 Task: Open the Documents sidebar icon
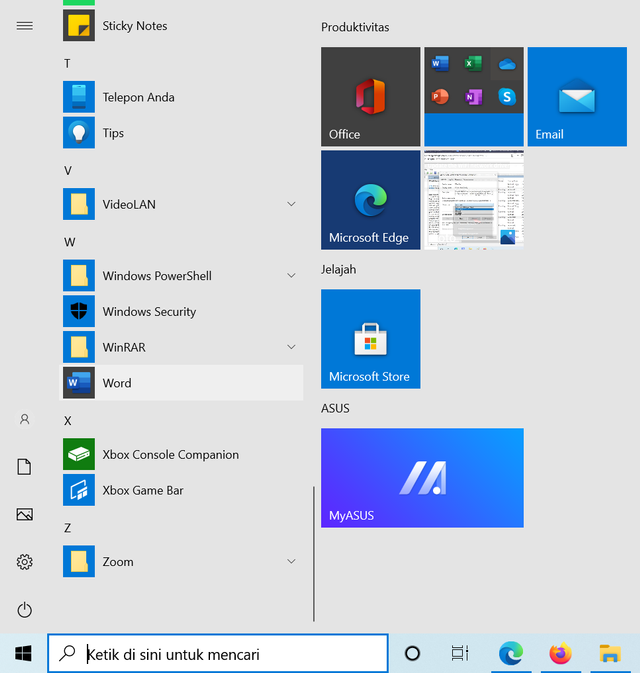click(x=24, y=467)
